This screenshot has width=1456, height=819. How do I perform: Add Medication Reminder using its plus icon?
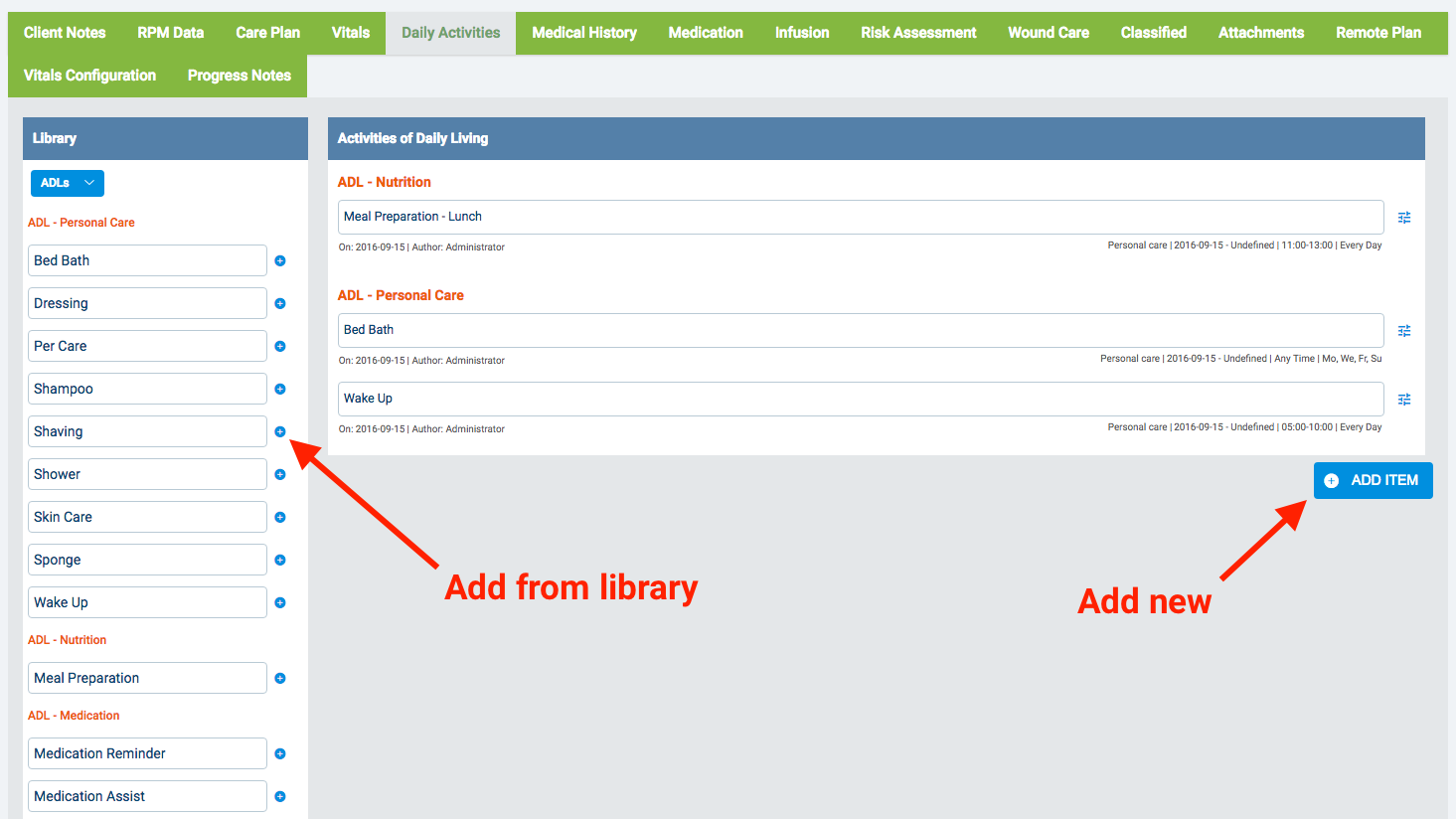(280, 754)
